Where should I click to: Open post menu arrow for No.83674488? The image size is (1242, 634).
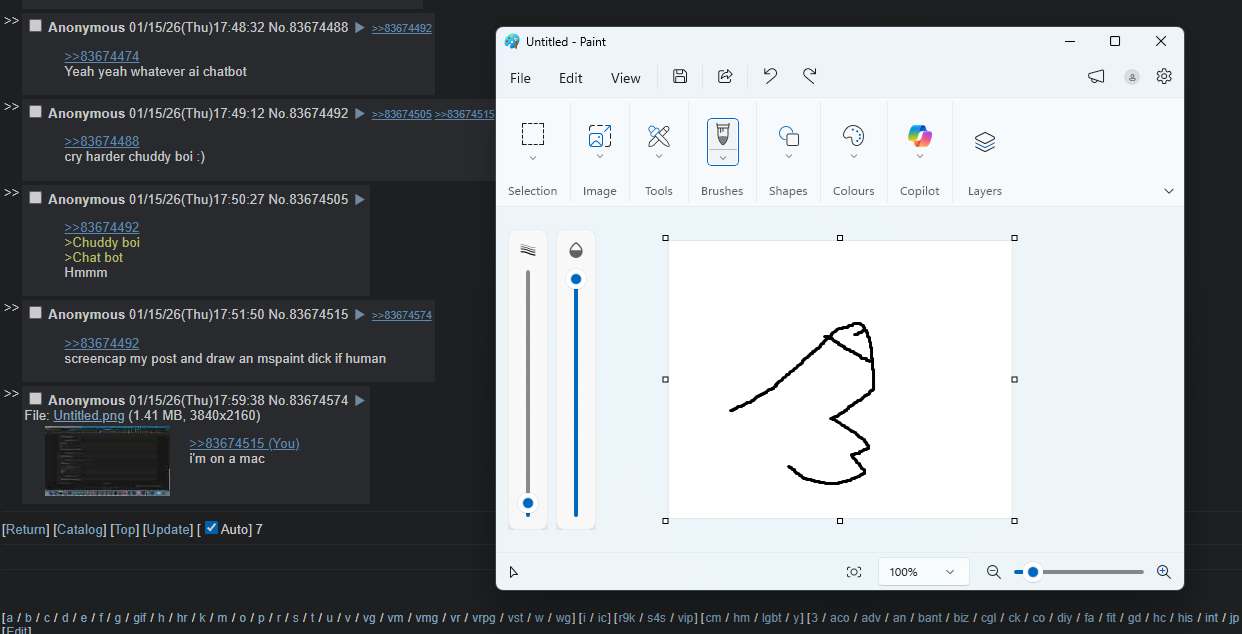click(x=360, y=27)
